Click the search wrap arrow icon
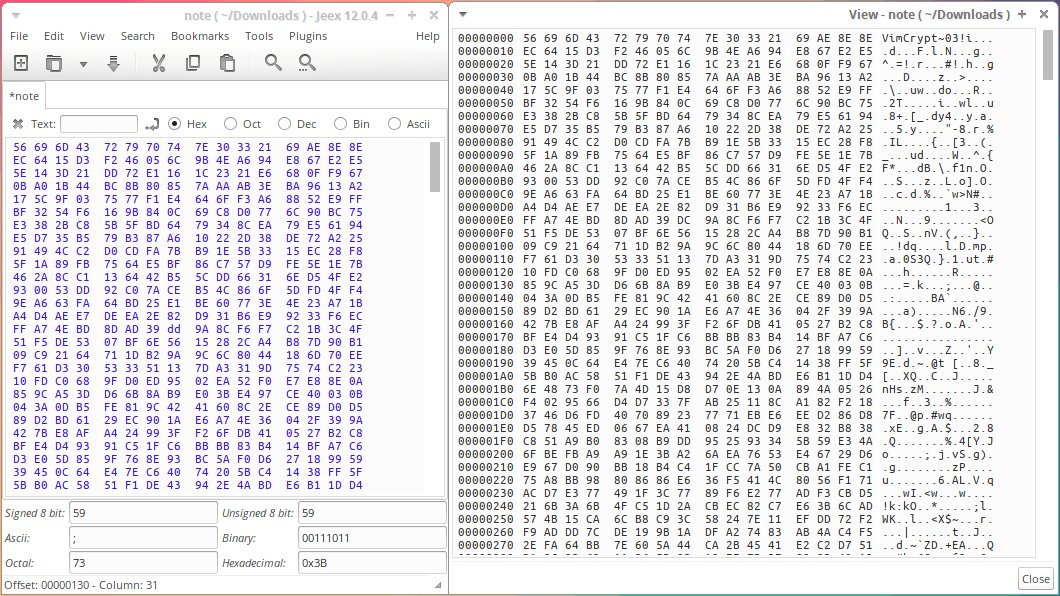The image size is (1060, 596). [x=152, y=124]
